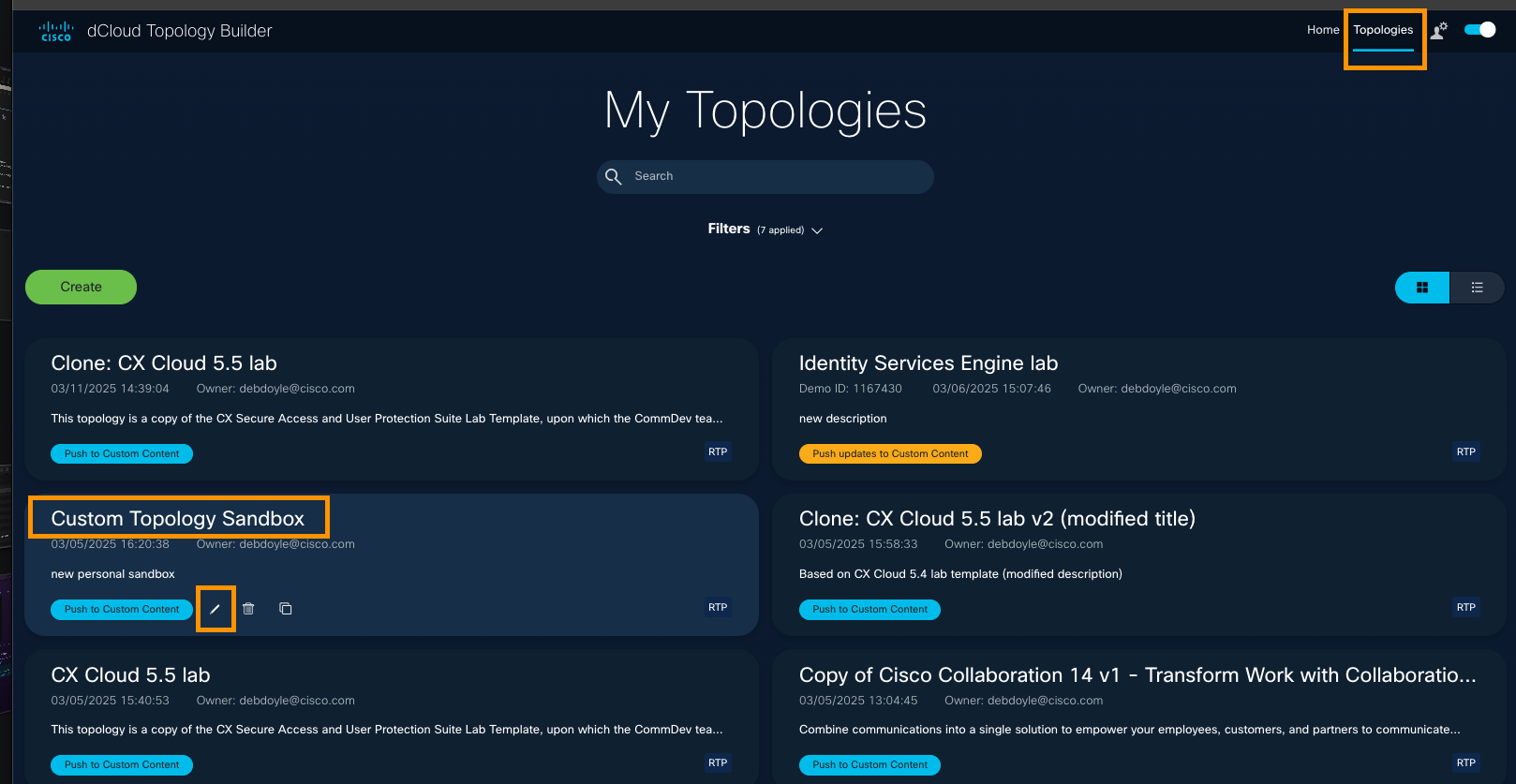This screenshot has height=784, width=1516.
Task: Click the timestamp 03/06/2025 15:07:46
Action: point(991,389)
